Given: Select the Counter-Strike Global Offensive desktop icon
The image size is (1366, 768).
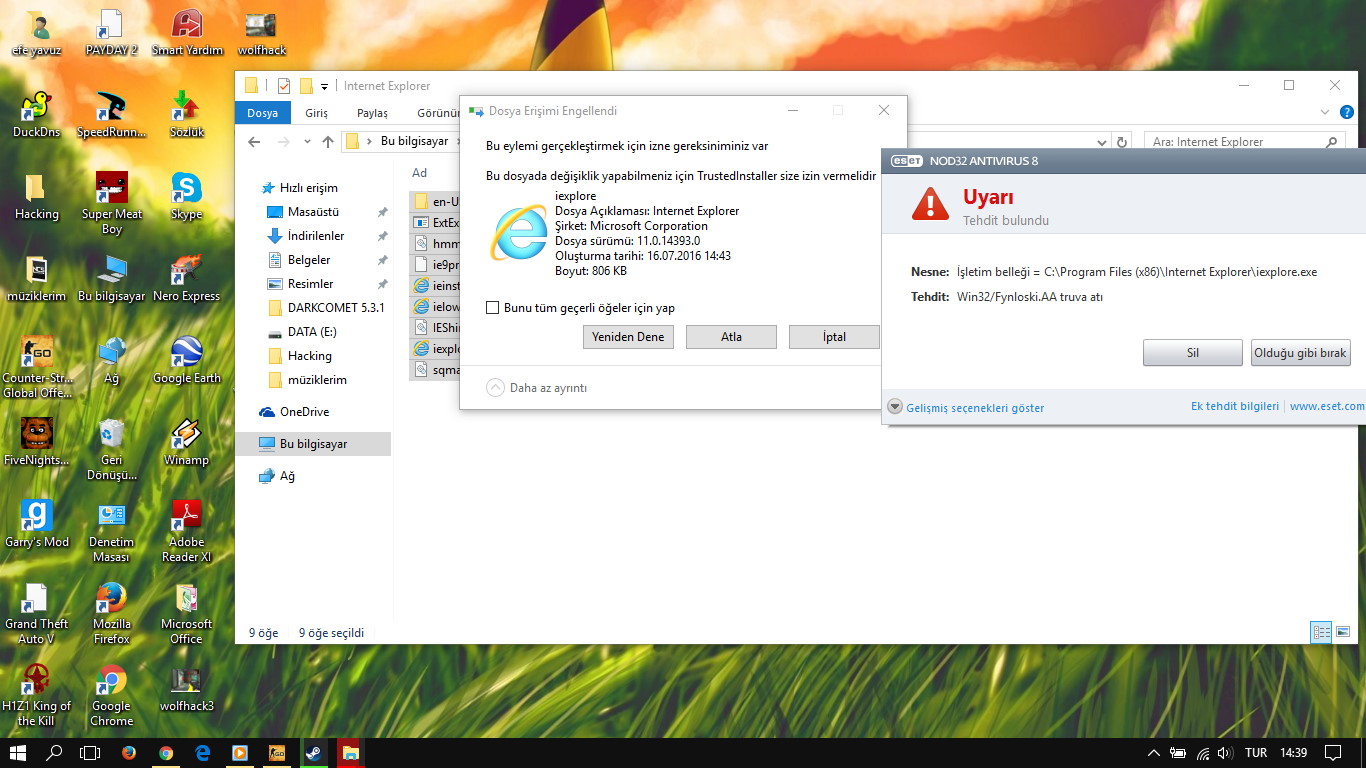Looking at the screenshot, I should [37, 366].
